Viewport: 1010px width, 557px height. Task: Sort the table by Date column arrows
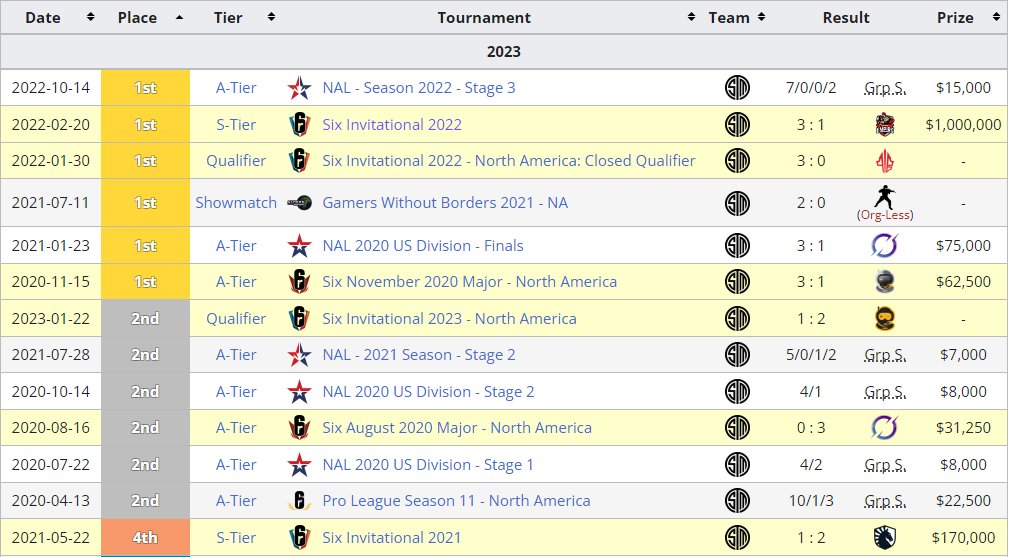tap(90, 17)
